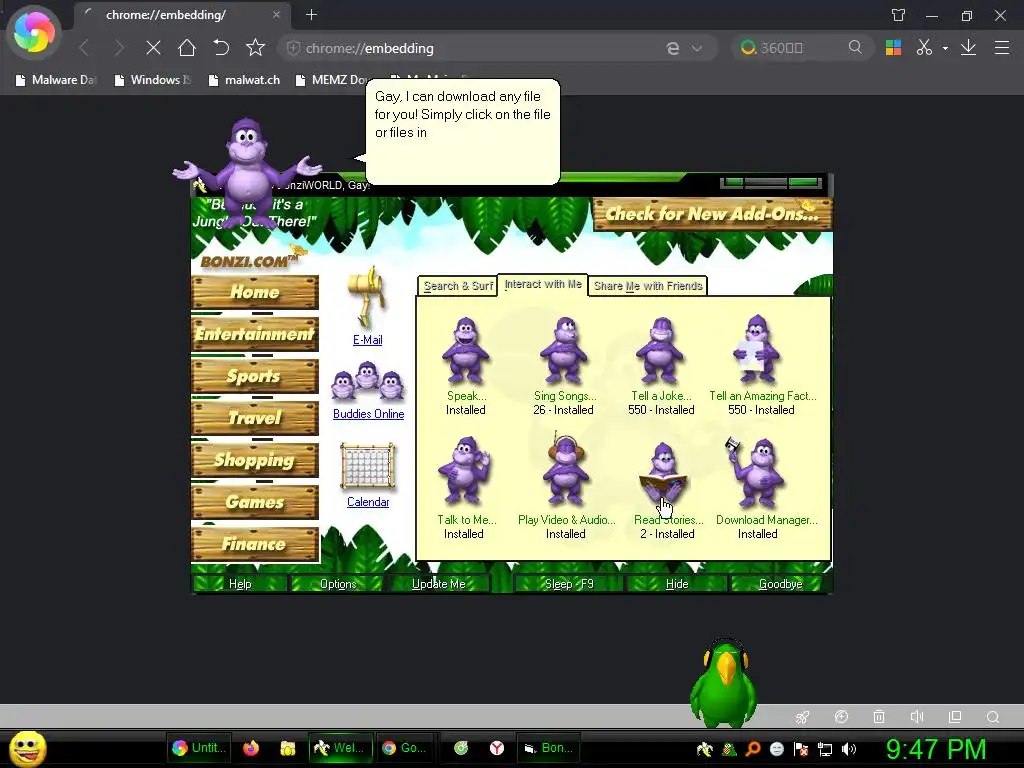Open the Games section

255,502
